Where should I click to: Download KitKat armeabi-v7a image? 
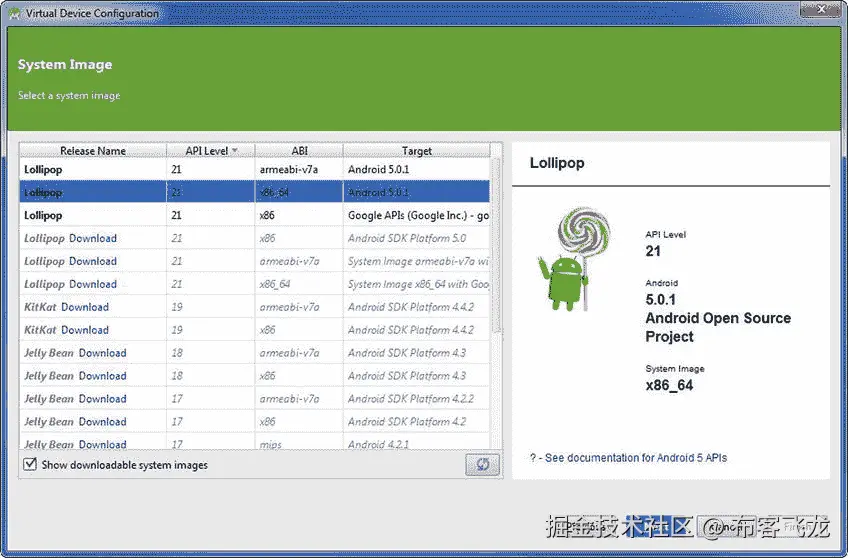coord(85,307)
